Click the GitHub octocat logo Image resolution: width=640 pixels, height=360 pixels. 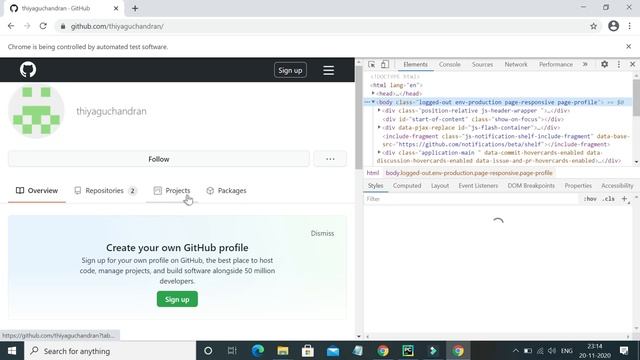pyautogui.click(x=28, y=70)
